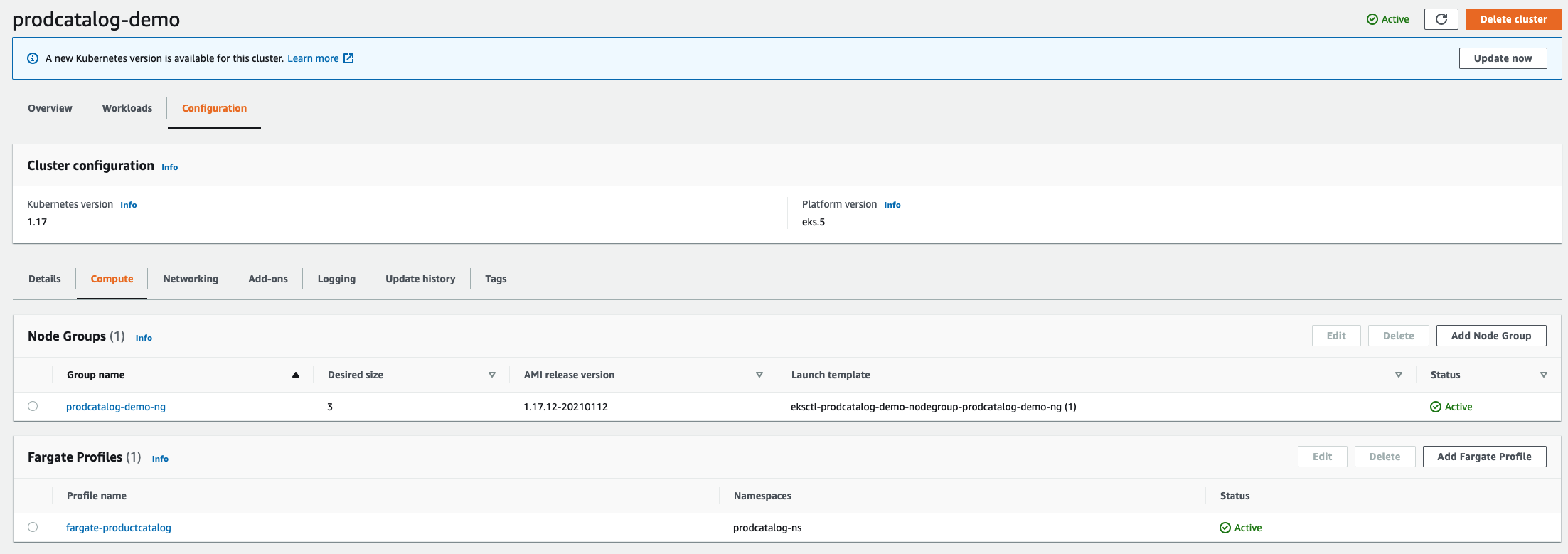Screen dimensions: 1568x554
Task: Switch to the Workloads tab
Action: (x=127, y=108)
